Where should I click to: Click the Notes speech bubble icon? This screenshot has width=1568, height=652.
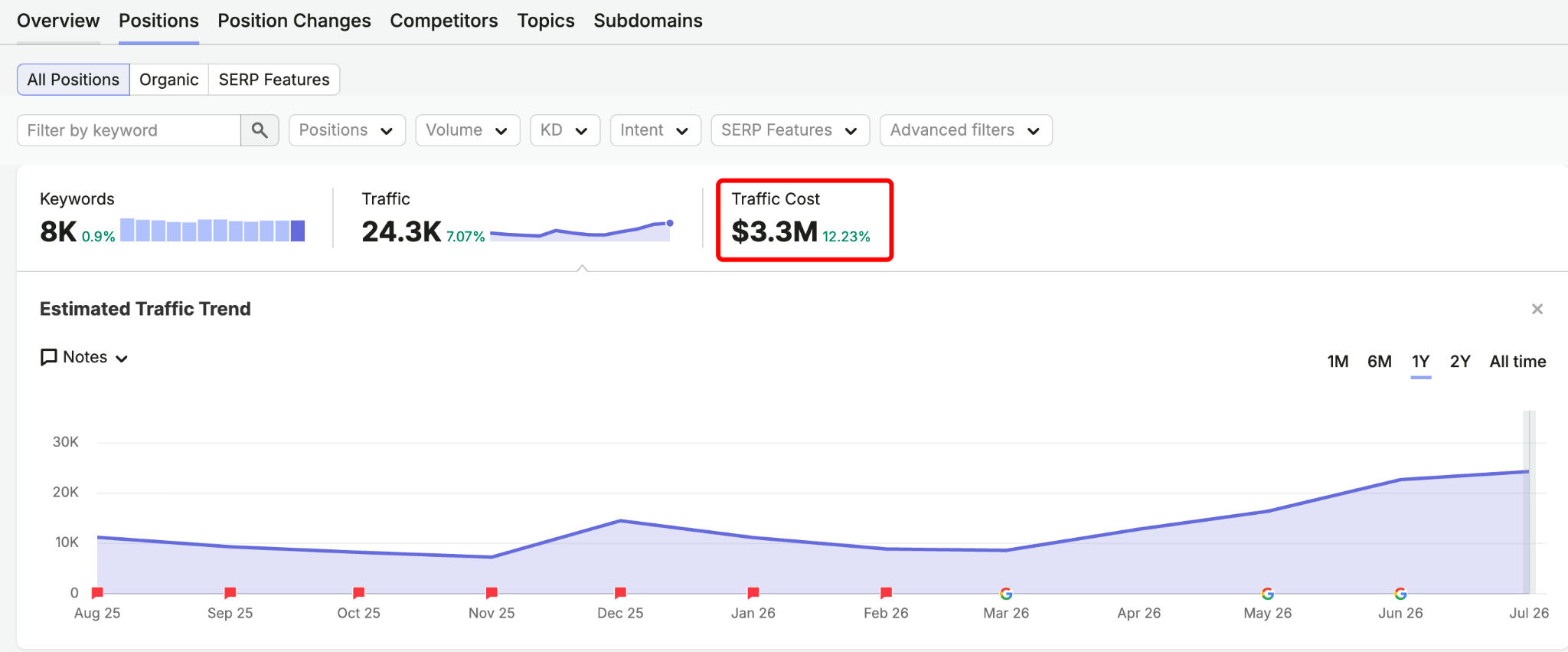(x=48, y=357)
